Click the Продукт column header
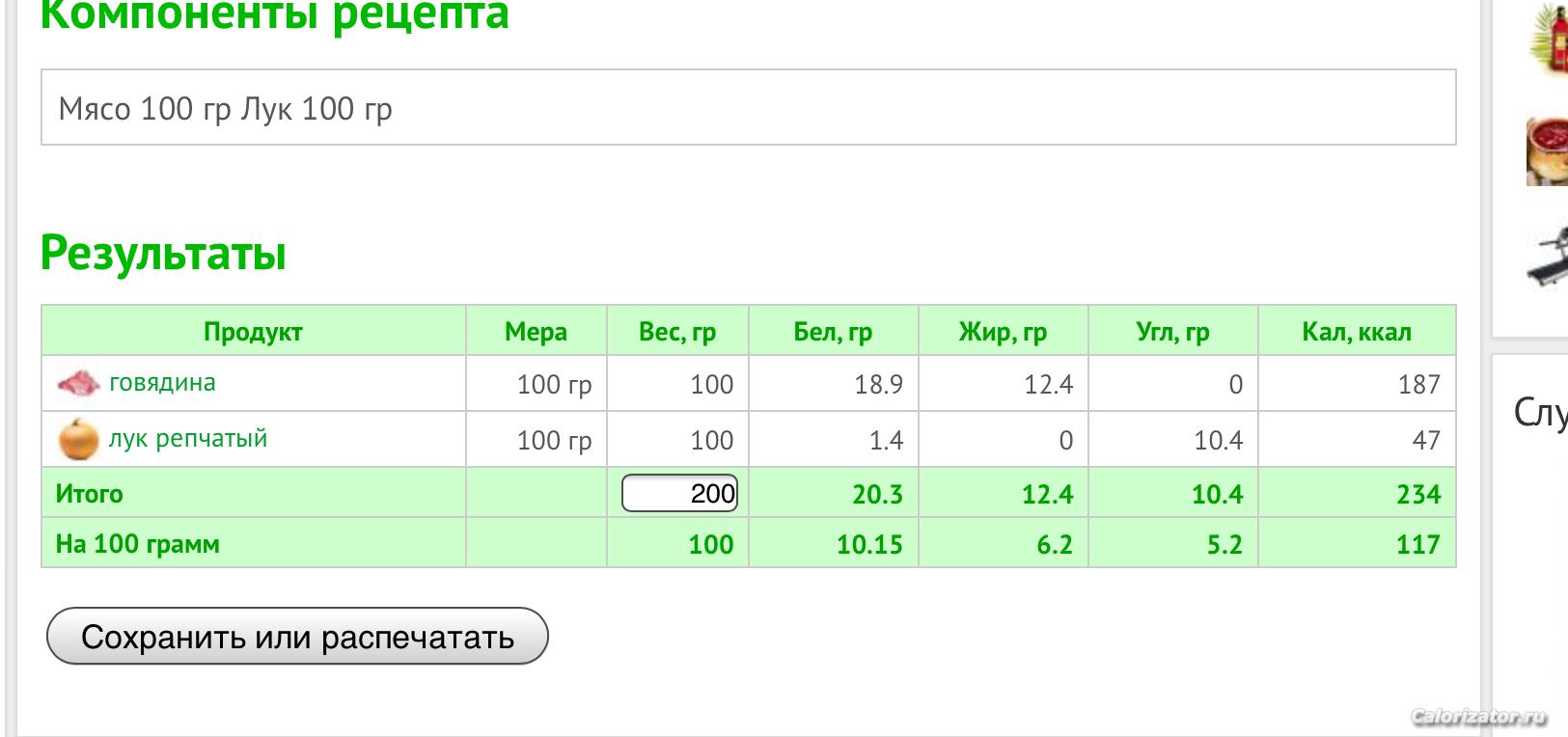Viewport: 1568px width, 737px height. 253,332
